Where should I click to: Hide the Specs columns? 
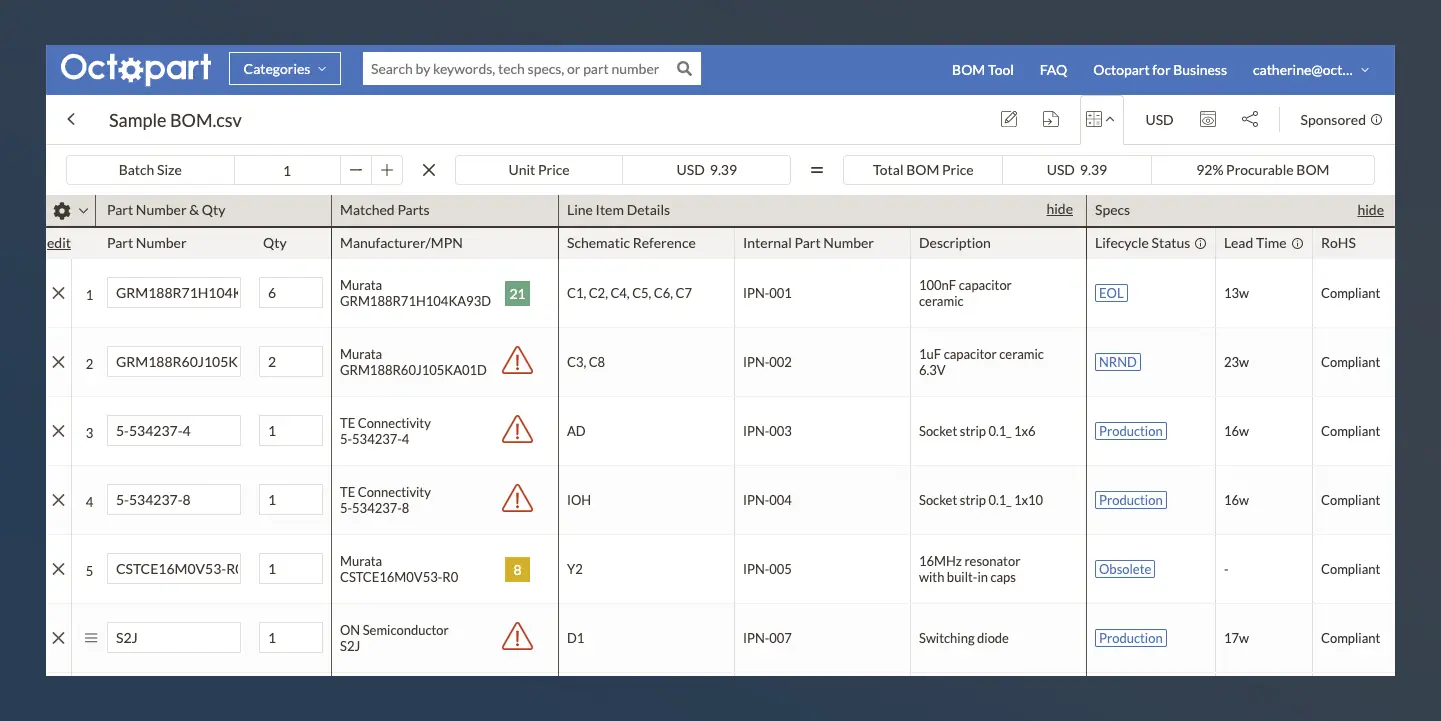click(x=1370, y=210)
